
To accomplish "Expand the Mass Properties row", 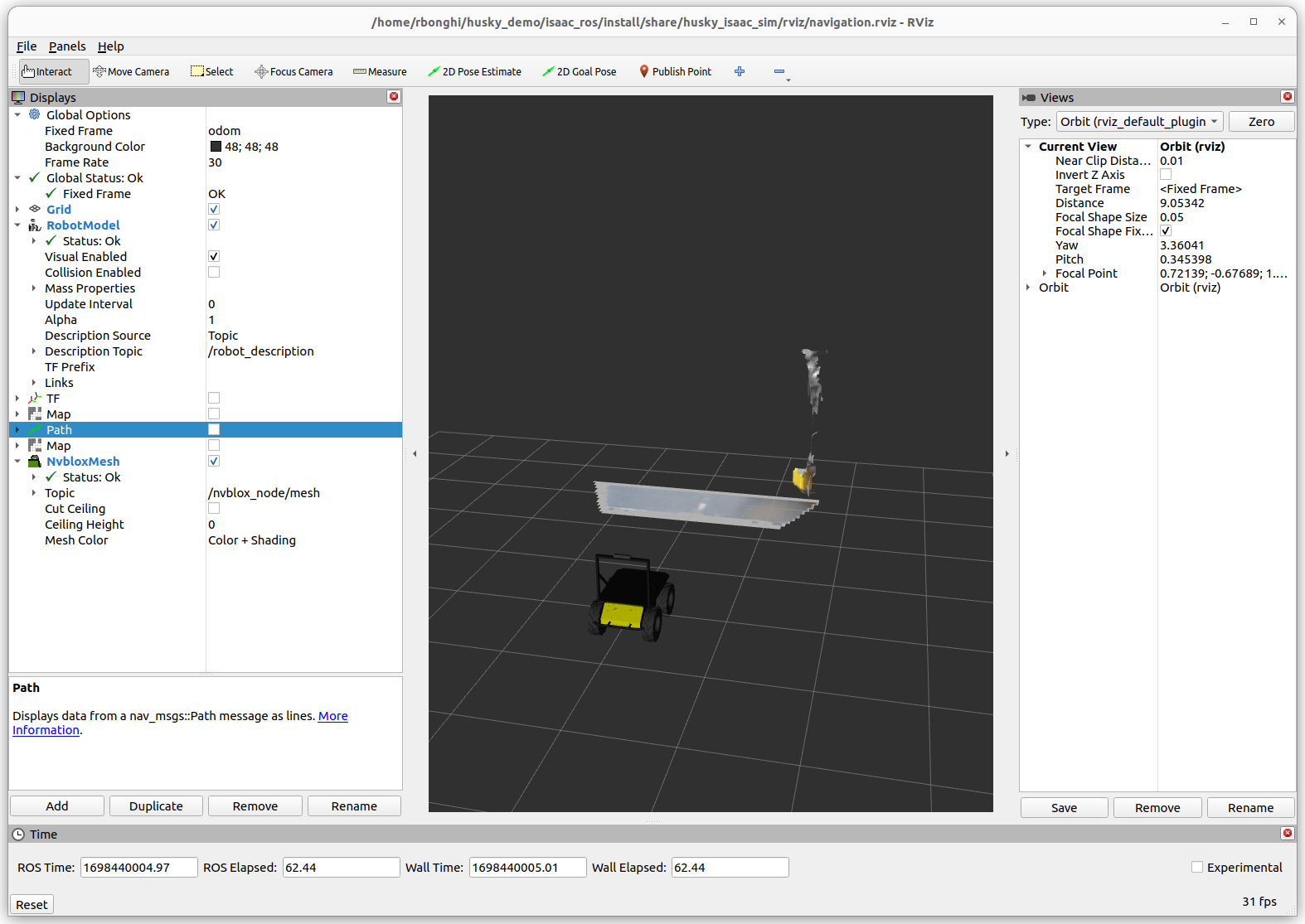I will point(34,288).
